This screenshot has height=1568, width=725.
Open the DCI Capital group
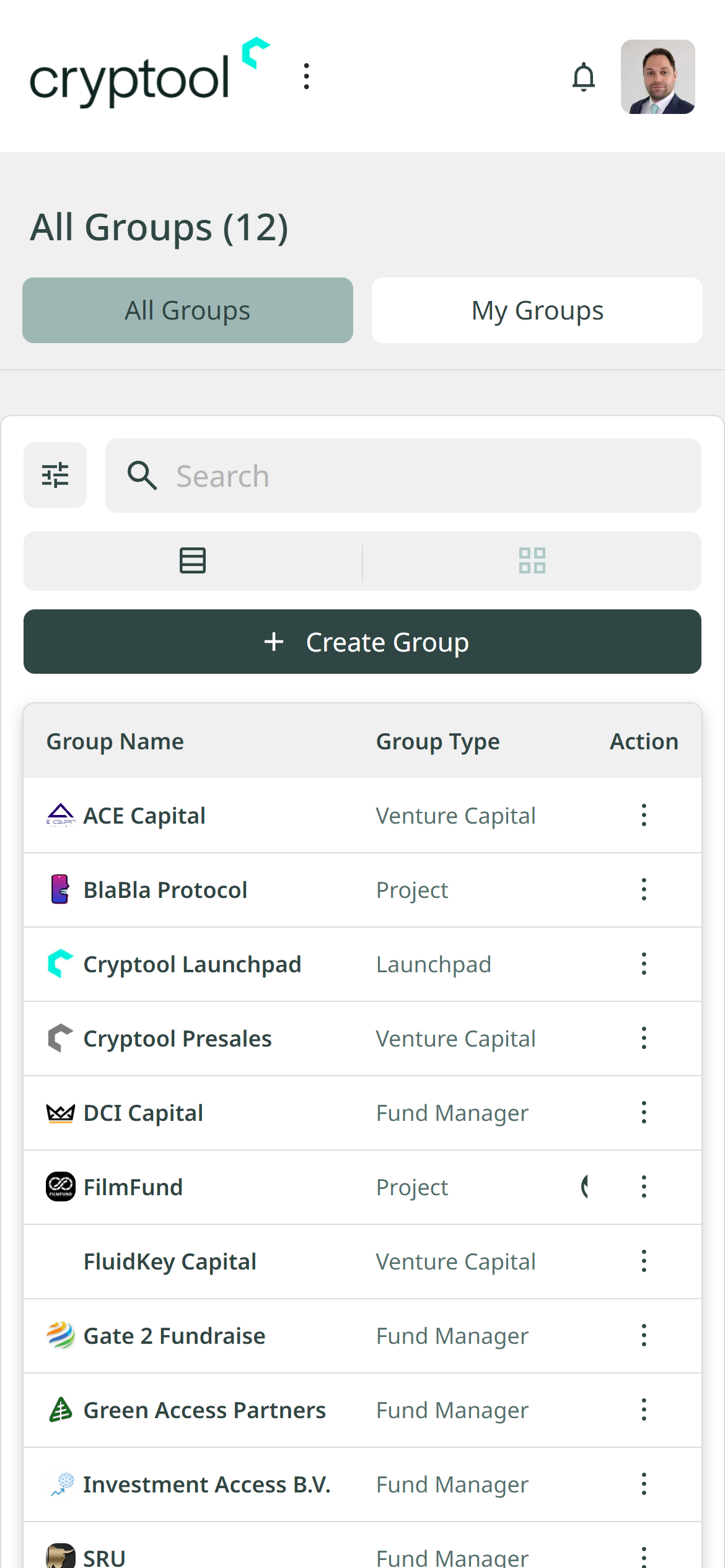(x=143, y=1113)
